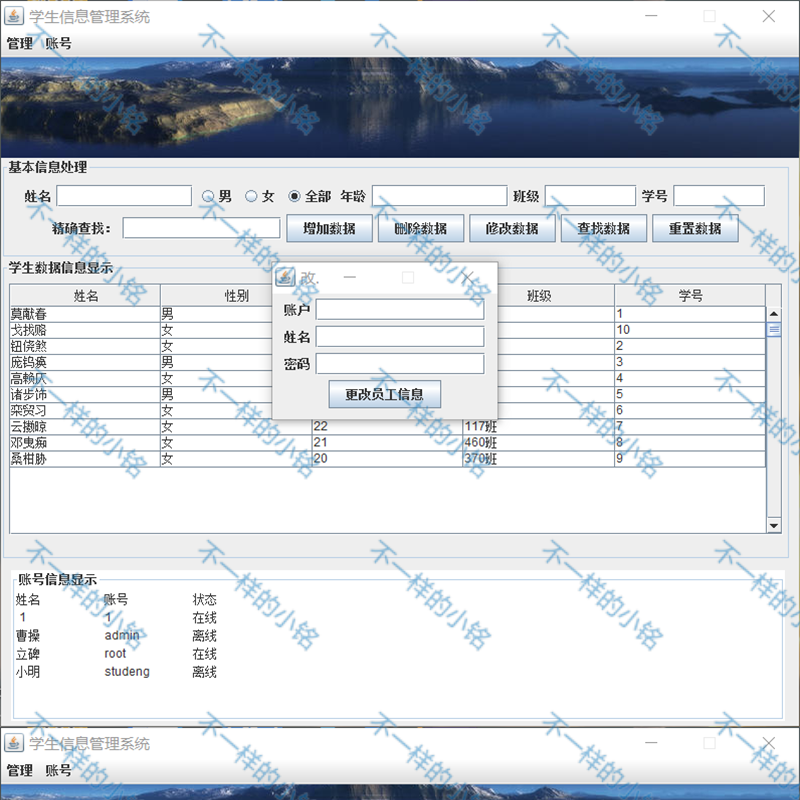Screen dimensions: 800x800
Task: Click the 学号 table column header
Action: [x=690, y=295]
